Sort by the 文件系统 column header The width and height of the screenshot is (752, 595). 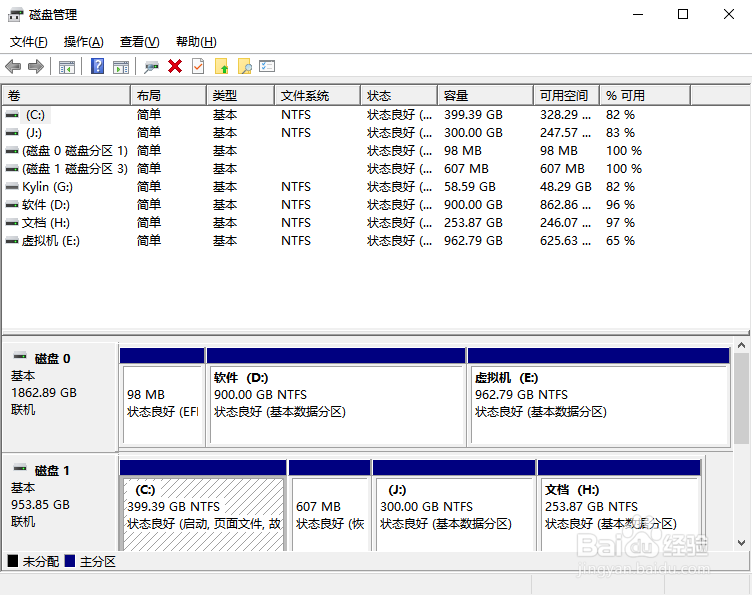coord(317,95)
